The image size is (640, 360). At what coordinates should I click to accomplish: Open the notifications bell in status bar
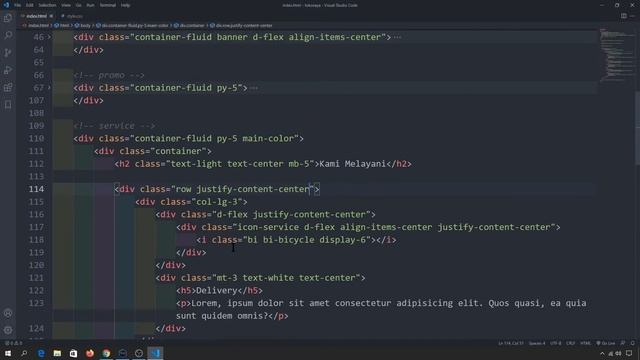coord(632,343)
